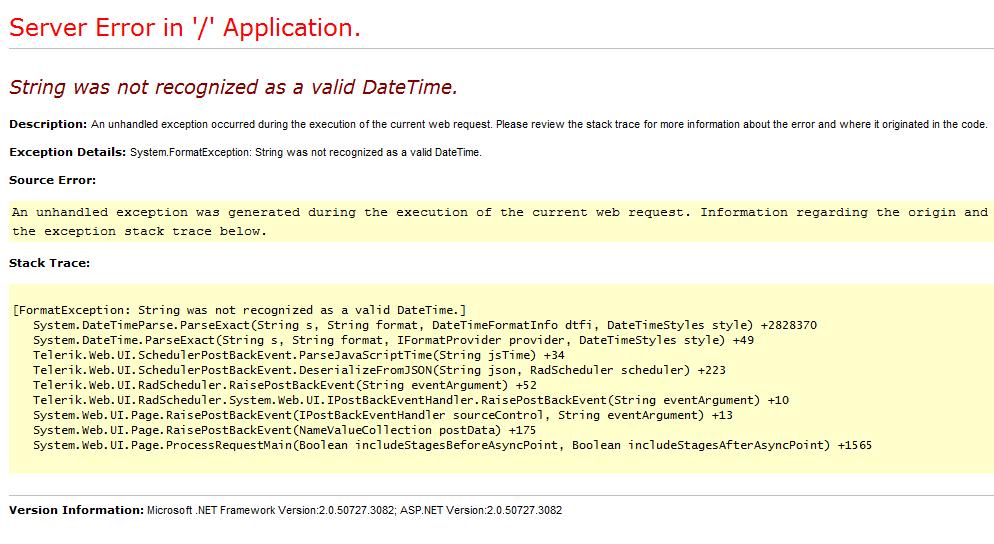
Task: Click the IPostBackEventHandler.RaisePostBackEvent +10 line
Action: (410, 400)
